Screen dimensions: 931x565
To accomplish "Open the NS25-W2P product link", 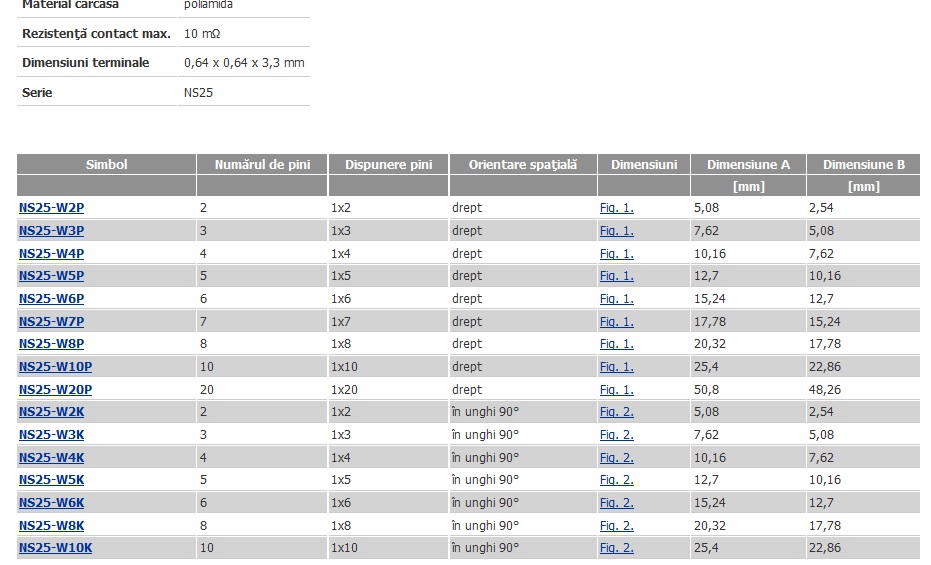I will point(51,208).
